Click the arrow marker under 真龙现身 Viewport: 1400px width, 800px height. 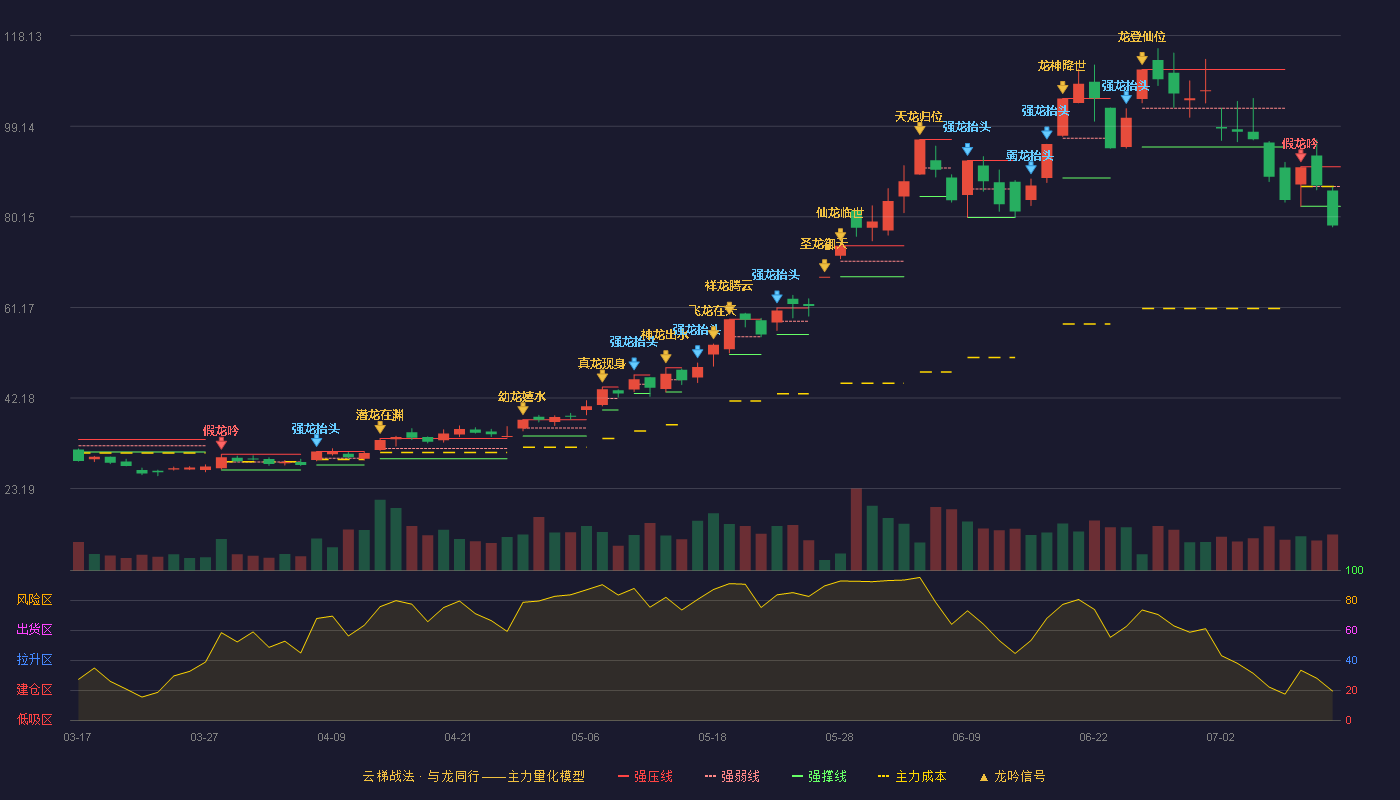602,376
